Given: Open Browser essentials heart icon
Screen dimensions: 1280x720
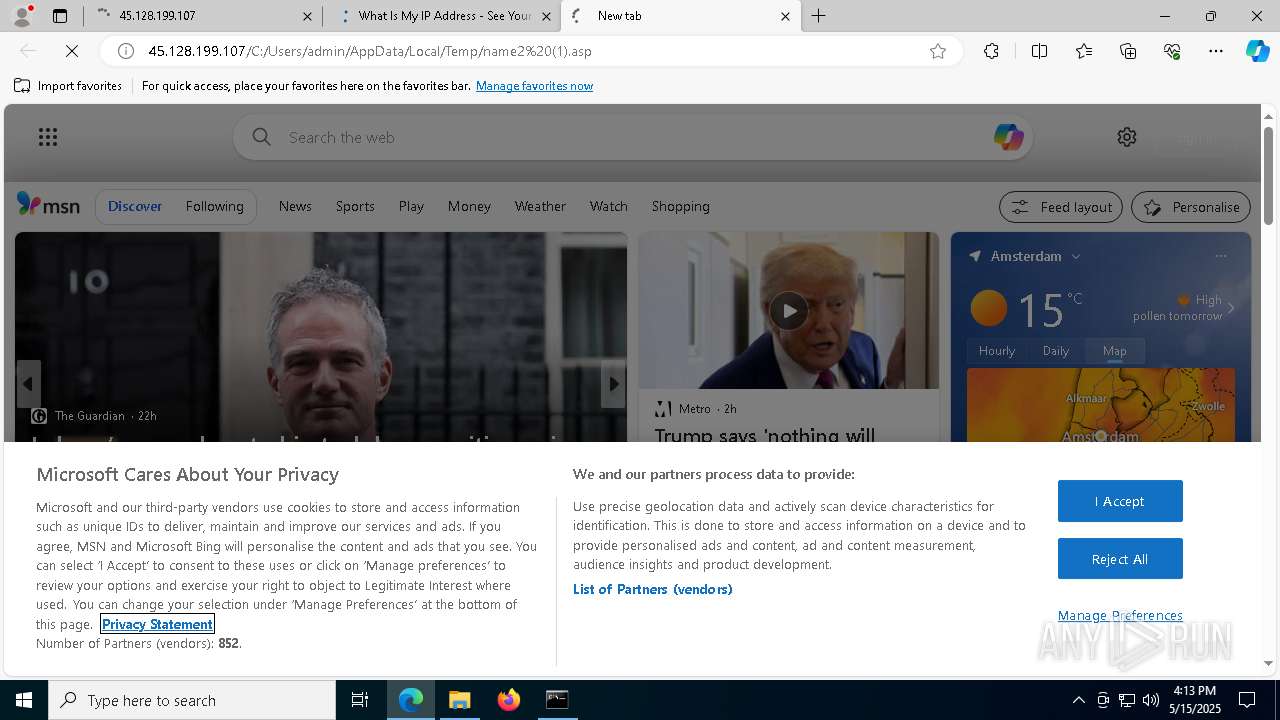Looking at the screenshot, I should click(1172, 51).
